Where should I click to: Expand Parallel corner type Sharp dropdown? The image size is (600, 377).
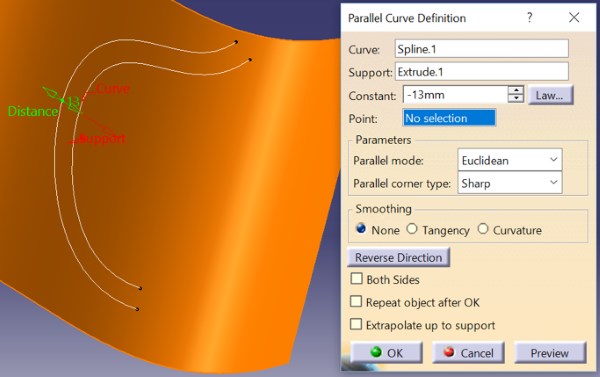pos(510,183)
